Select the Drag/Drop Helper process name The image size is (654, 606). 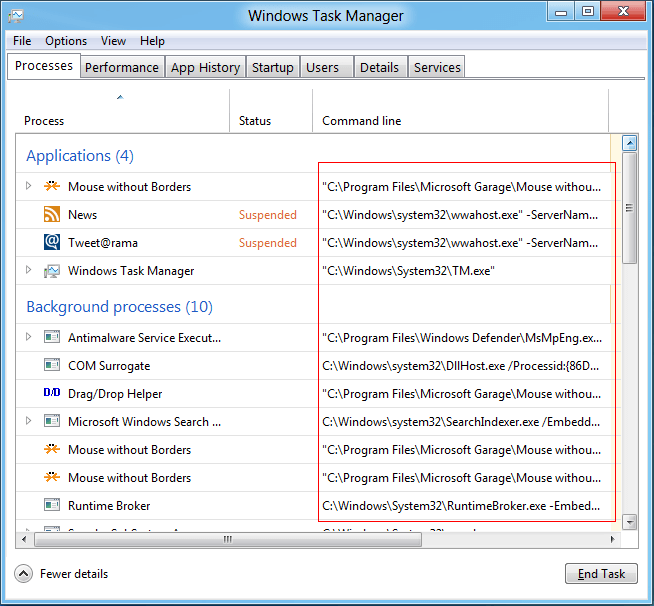tap(115, 394)
